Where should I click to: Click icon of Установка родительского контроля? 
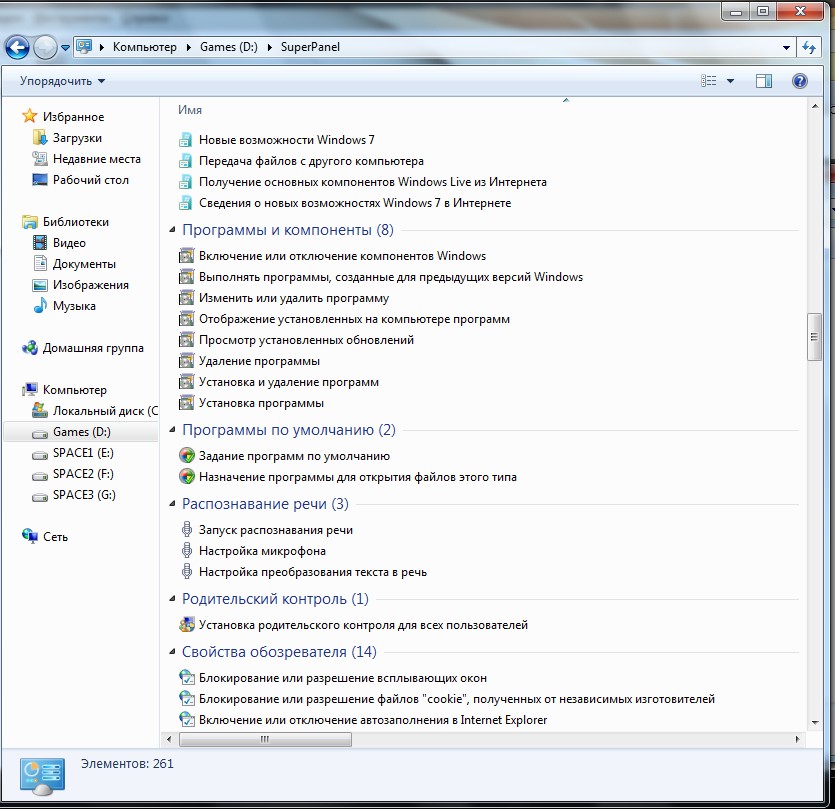pos(187,625)
